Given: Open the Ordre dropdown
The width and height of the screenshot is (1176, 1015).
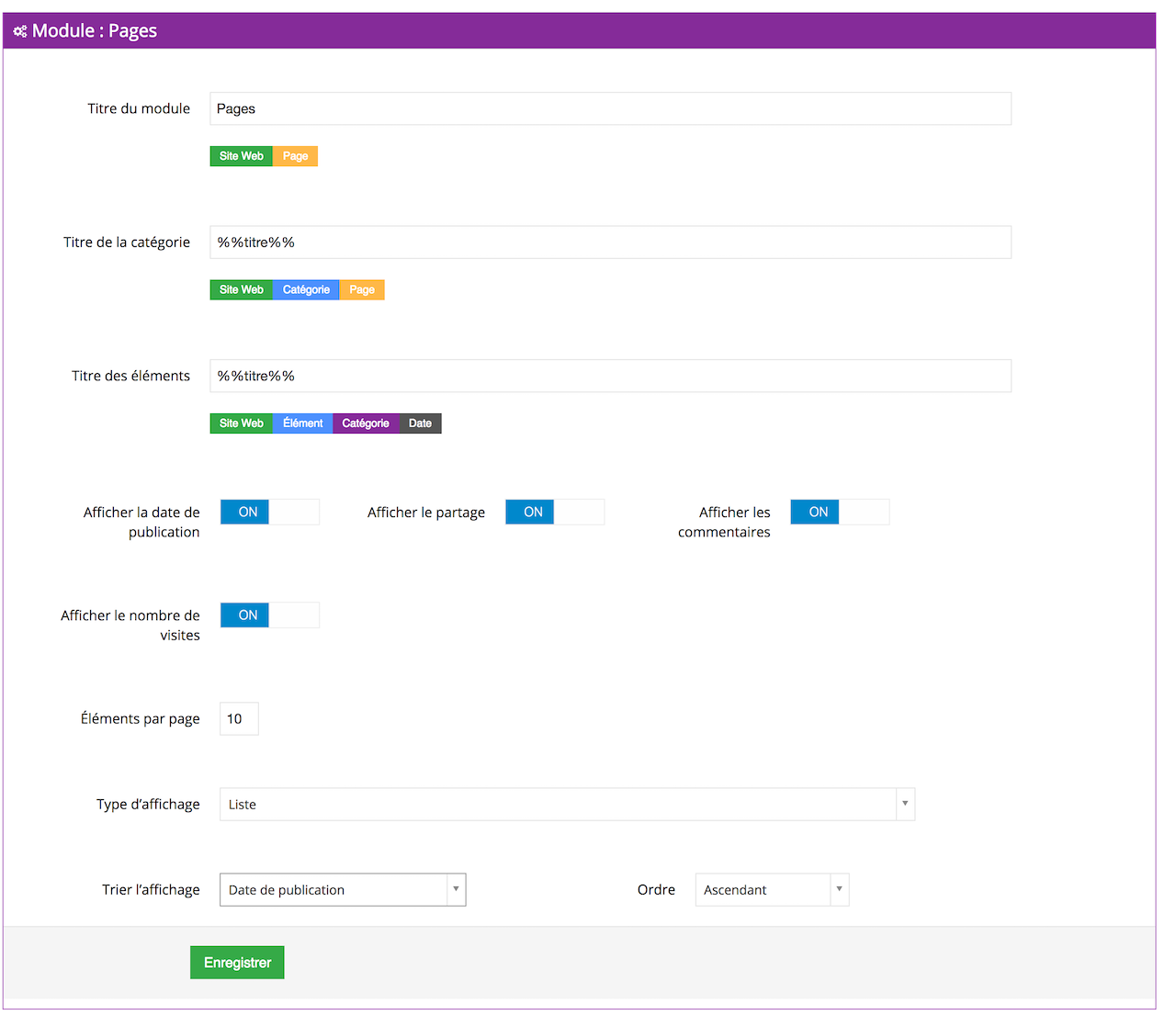Looking at the screenshot, I should (x=772, y=889).
